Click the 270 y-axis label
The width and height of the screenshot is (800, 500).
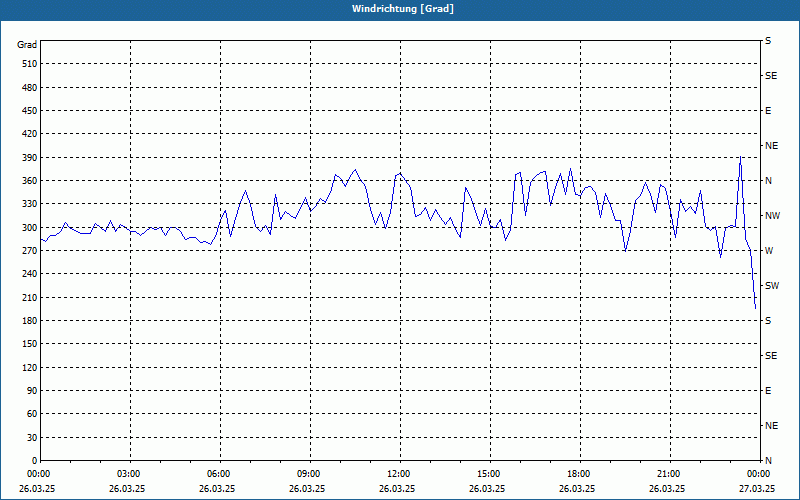click(x=30, y=251)
